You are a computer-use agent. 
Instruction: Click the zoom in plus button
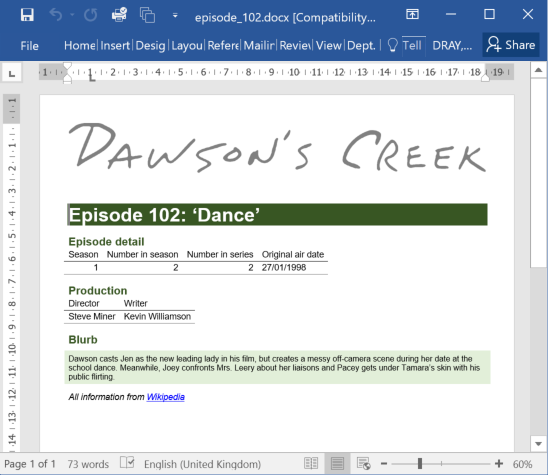(x=499, y=464)
